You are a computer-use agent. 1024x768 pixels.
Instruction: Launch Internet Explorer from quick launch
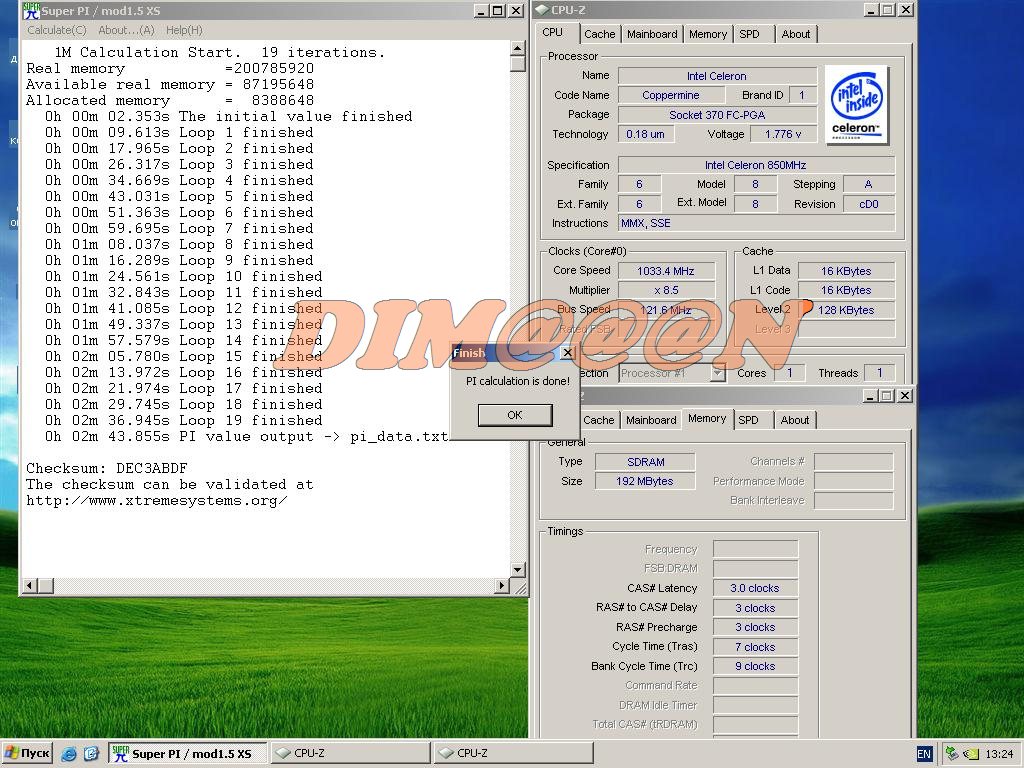tap(69, 754)
